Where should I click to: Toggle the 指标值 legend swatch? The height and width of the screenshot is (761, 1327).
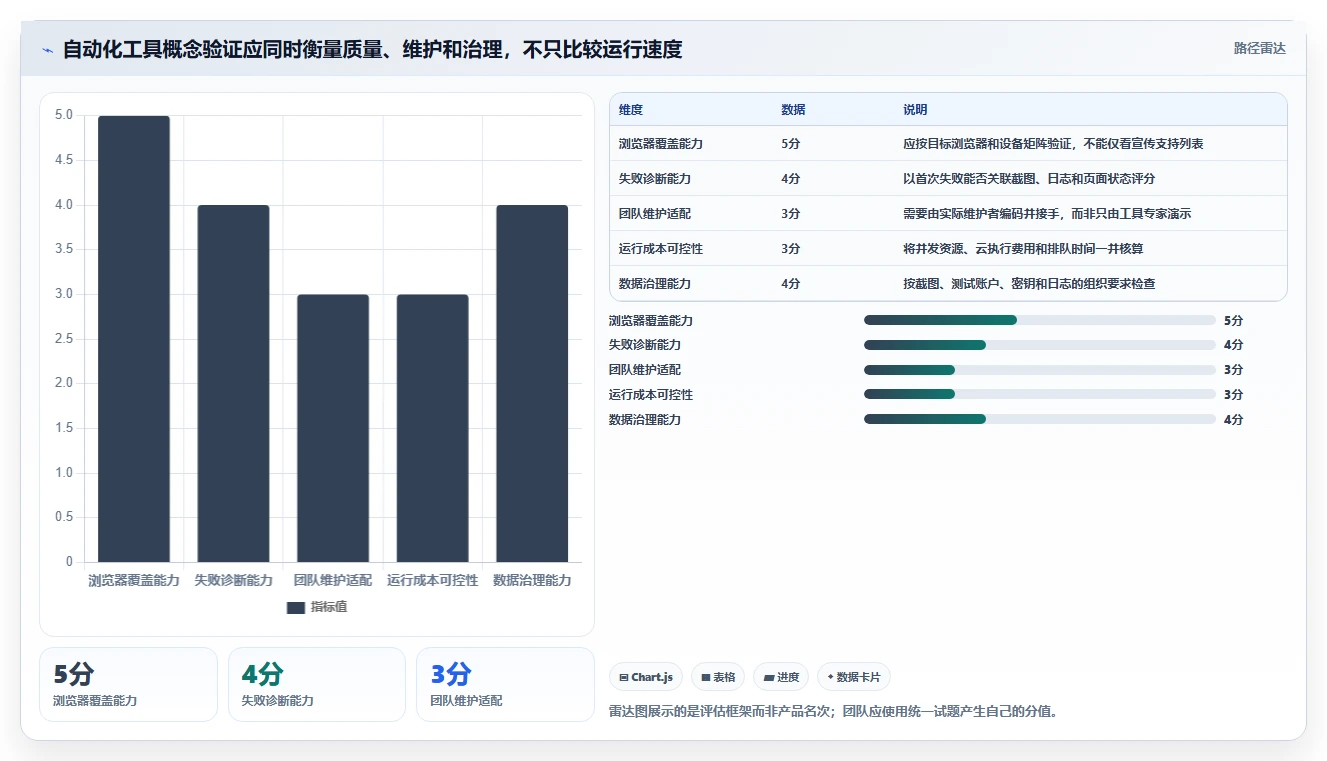coord(296,608)
